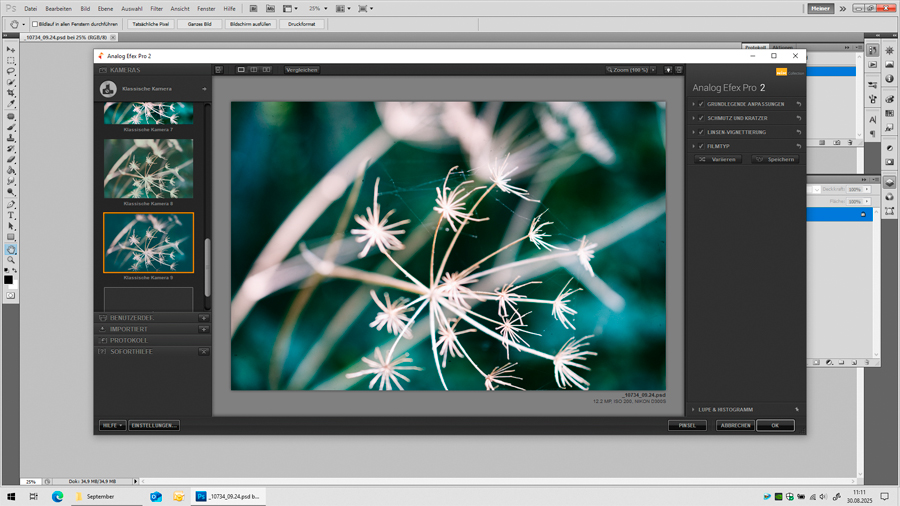
Task: Click the Vergleichen button
Action: [301, 70]
